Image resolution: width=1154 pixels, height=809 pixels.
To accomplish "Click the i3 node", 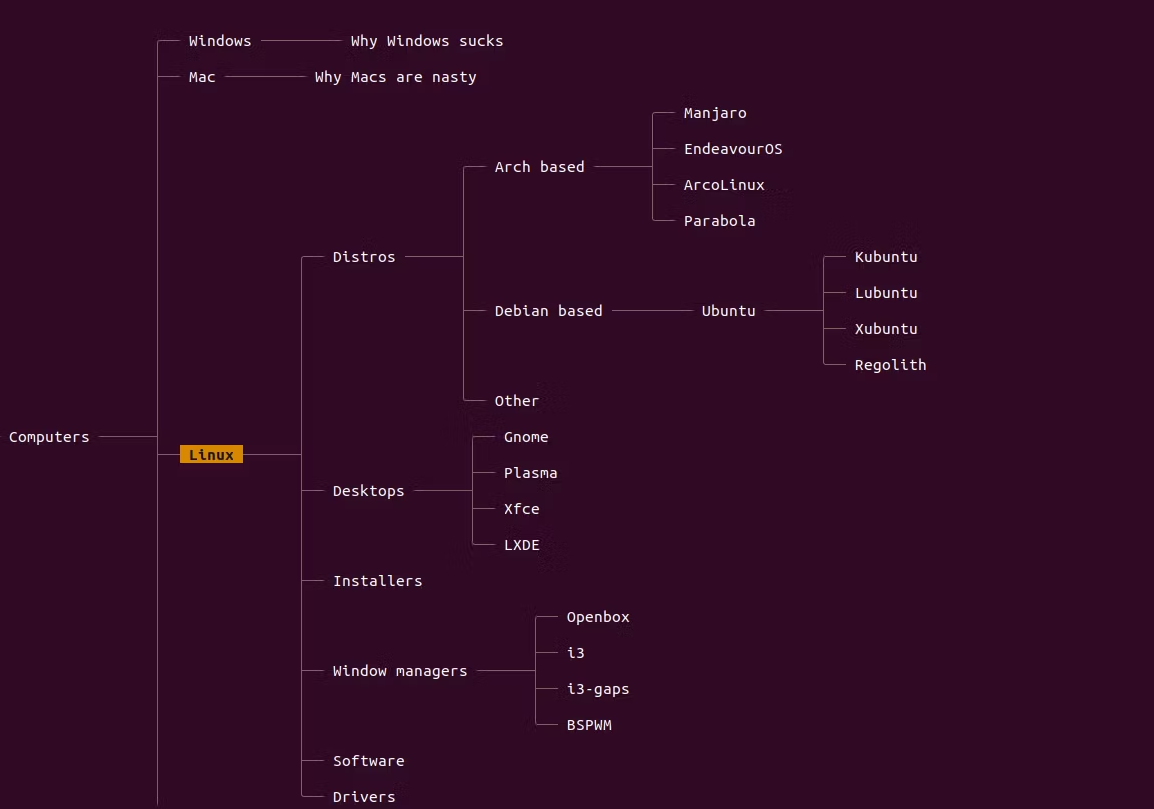I will pyautogui.click(x=576, y=653).
